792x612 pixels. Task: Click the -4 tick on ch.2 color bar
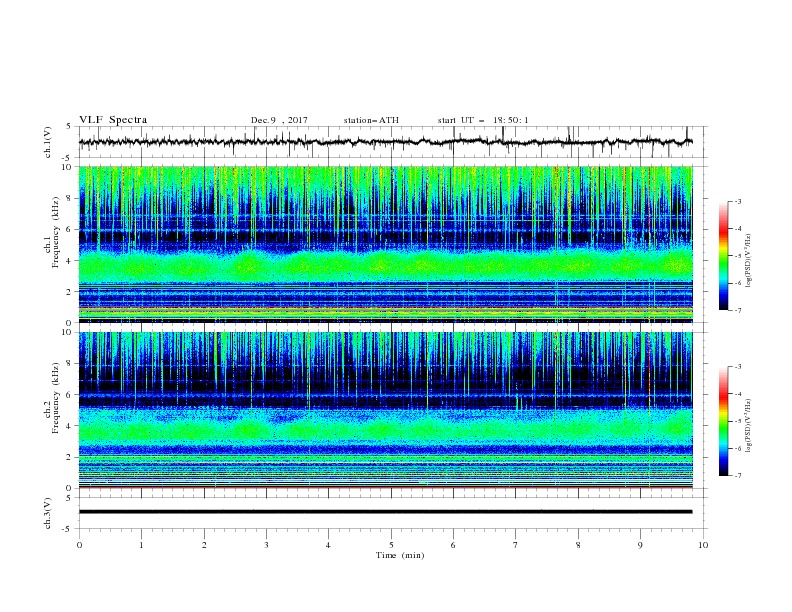[737, 394]
